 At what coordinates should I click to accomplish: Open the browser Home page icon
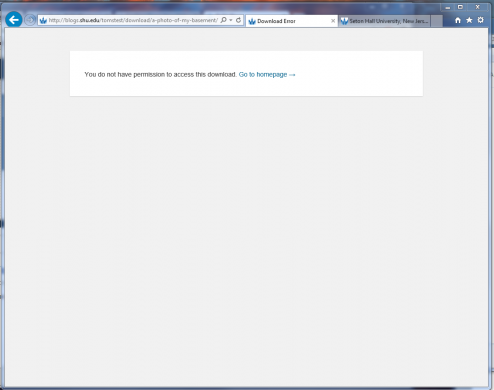(x=458, y=20)
